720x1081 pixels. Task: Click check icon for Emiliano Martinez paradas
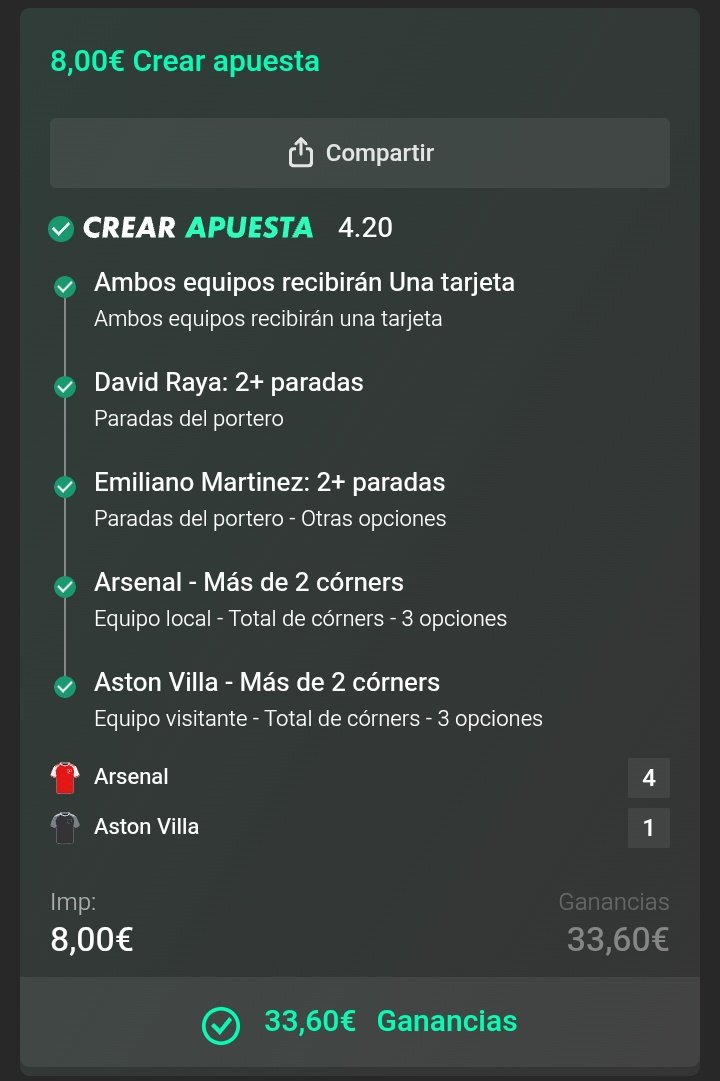click(x=66, y=487)
